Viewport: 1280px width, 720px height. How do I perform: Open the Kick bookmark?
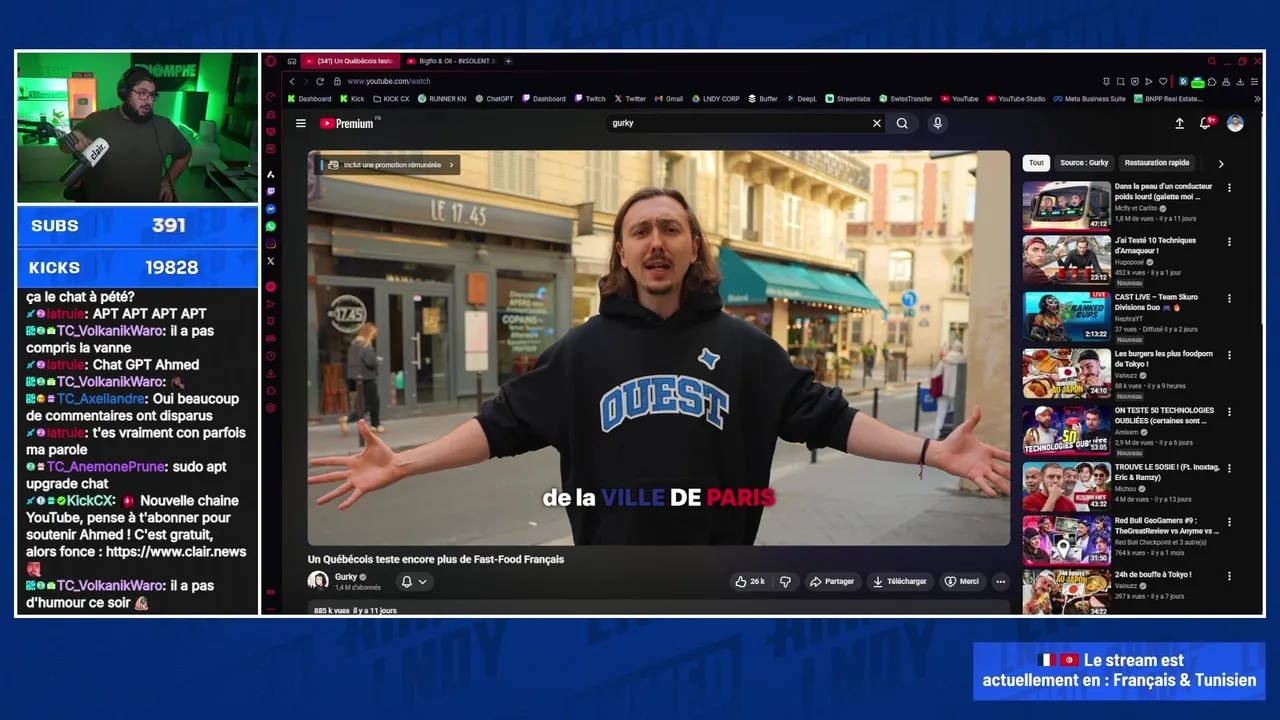point(352,99)
